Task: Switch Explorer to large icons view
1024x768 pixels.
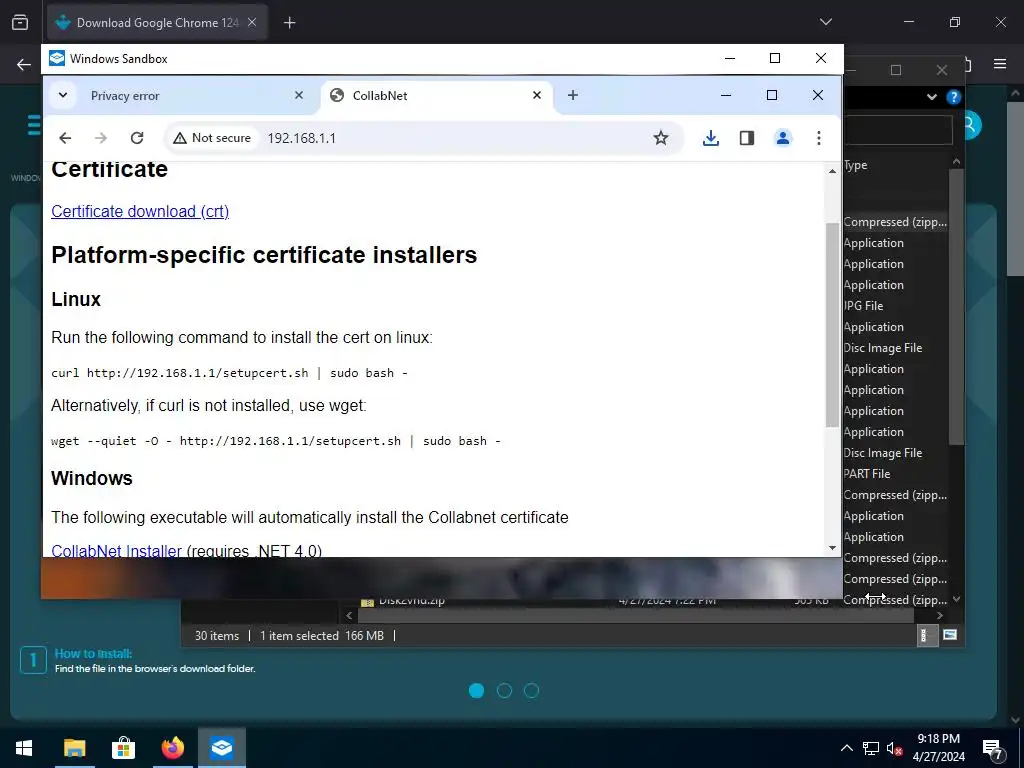Action: coord(950,635)
